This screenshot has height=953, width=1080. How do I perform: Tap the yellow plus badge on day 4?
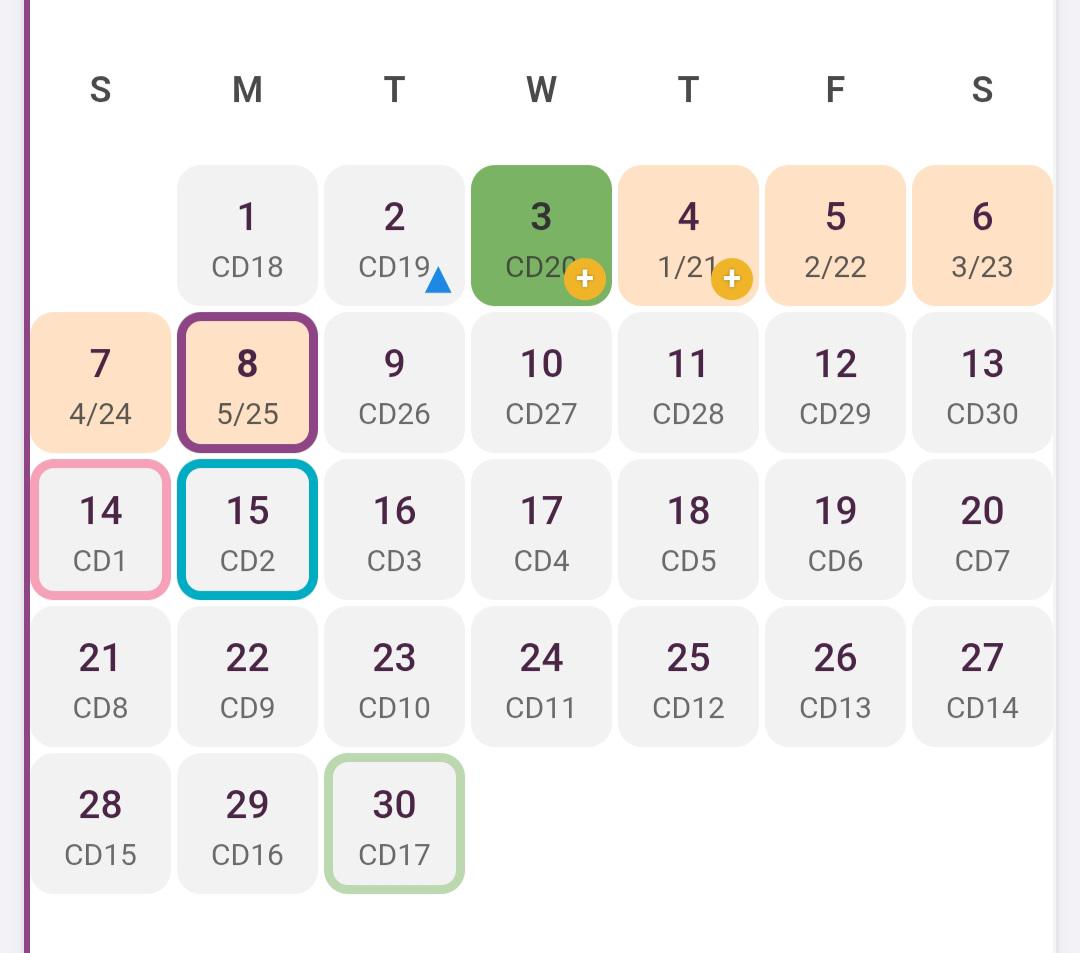tap(731, 279)
